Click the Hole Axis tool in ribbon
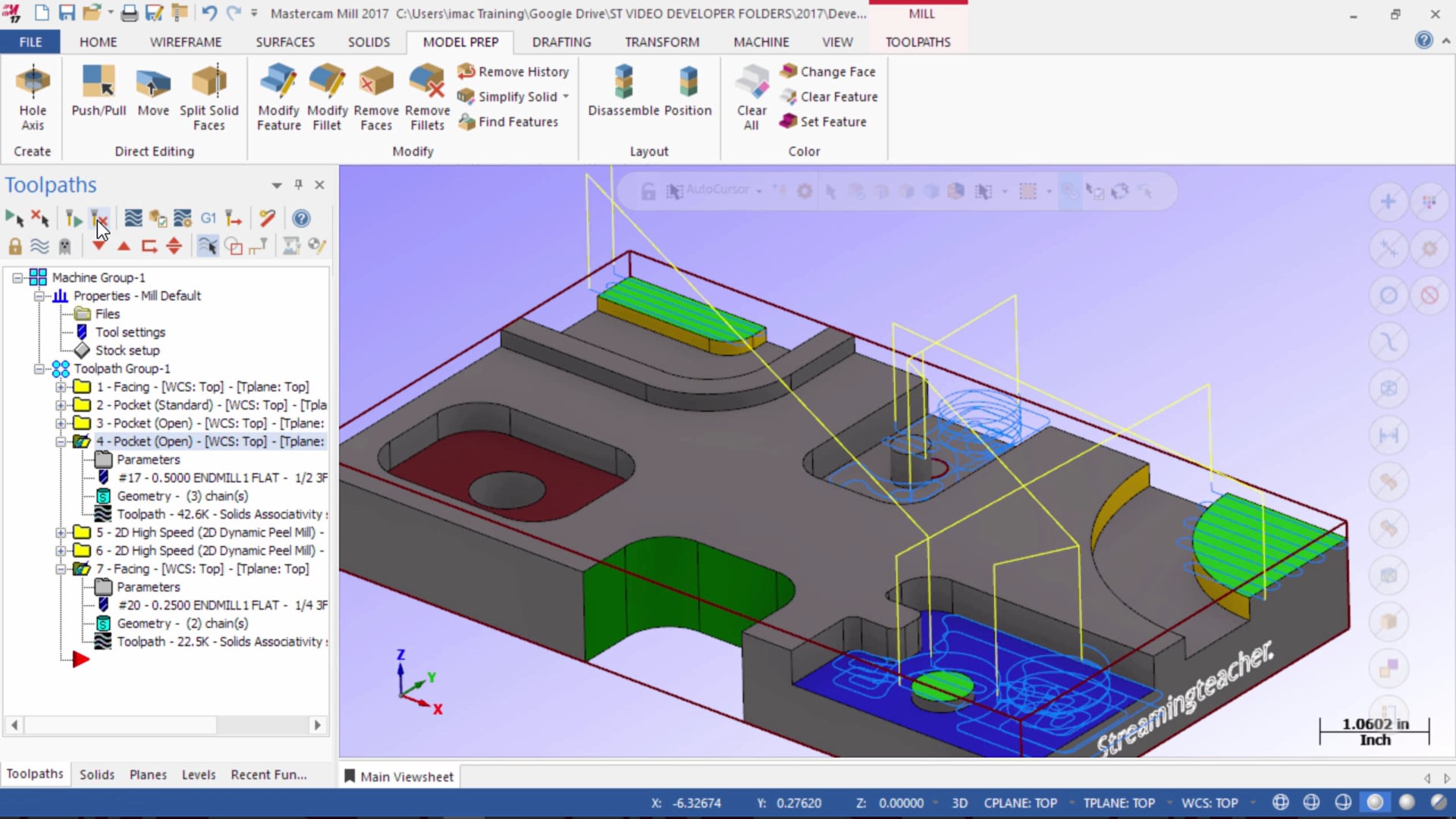 [33, 98]
